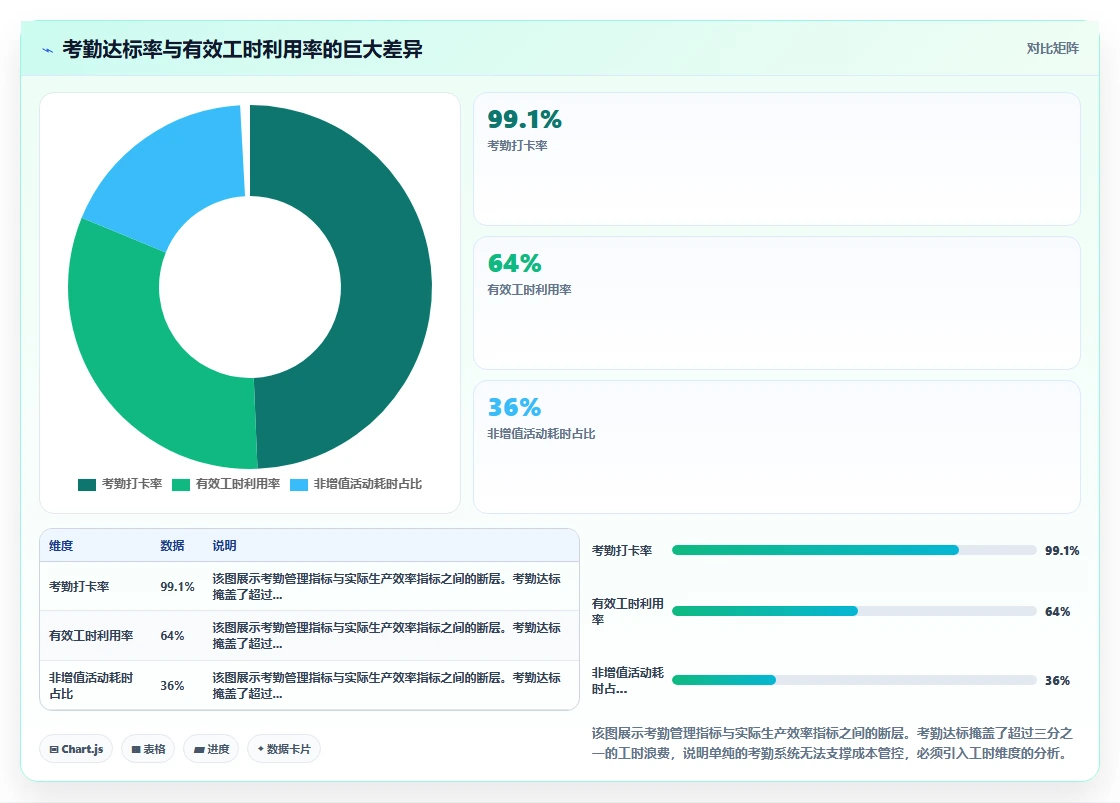Click the 99.1% value in table

click(177, 587)
